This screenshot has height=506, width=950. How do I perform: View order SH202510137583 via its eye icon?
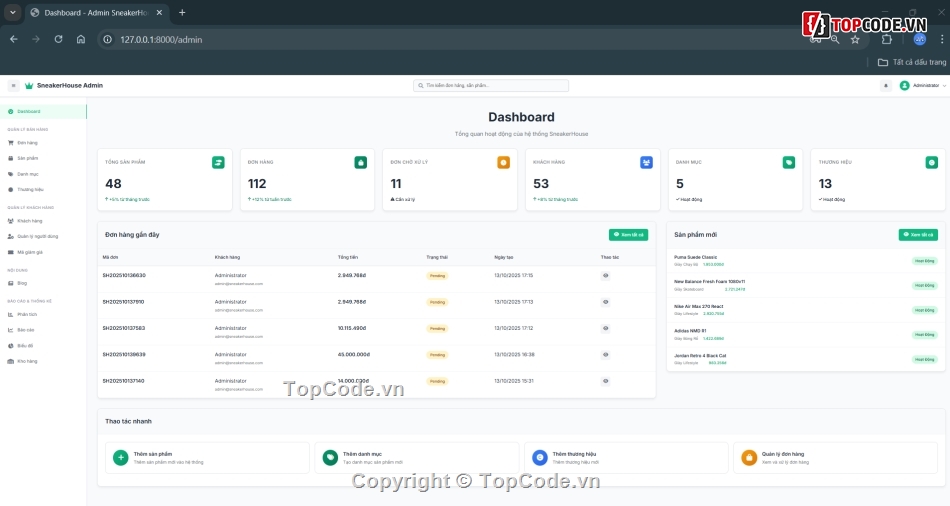click(x=605, y=328)
